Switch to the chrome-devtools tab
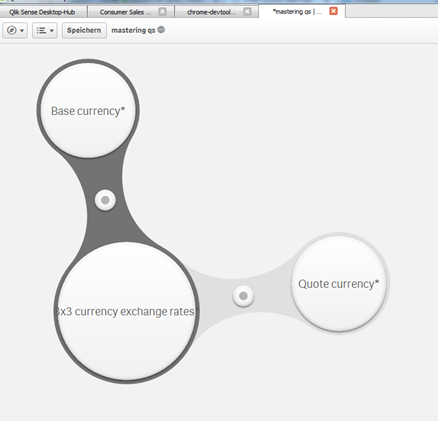The width and height of the screenshot is (438, 421). tap(211, 12)
